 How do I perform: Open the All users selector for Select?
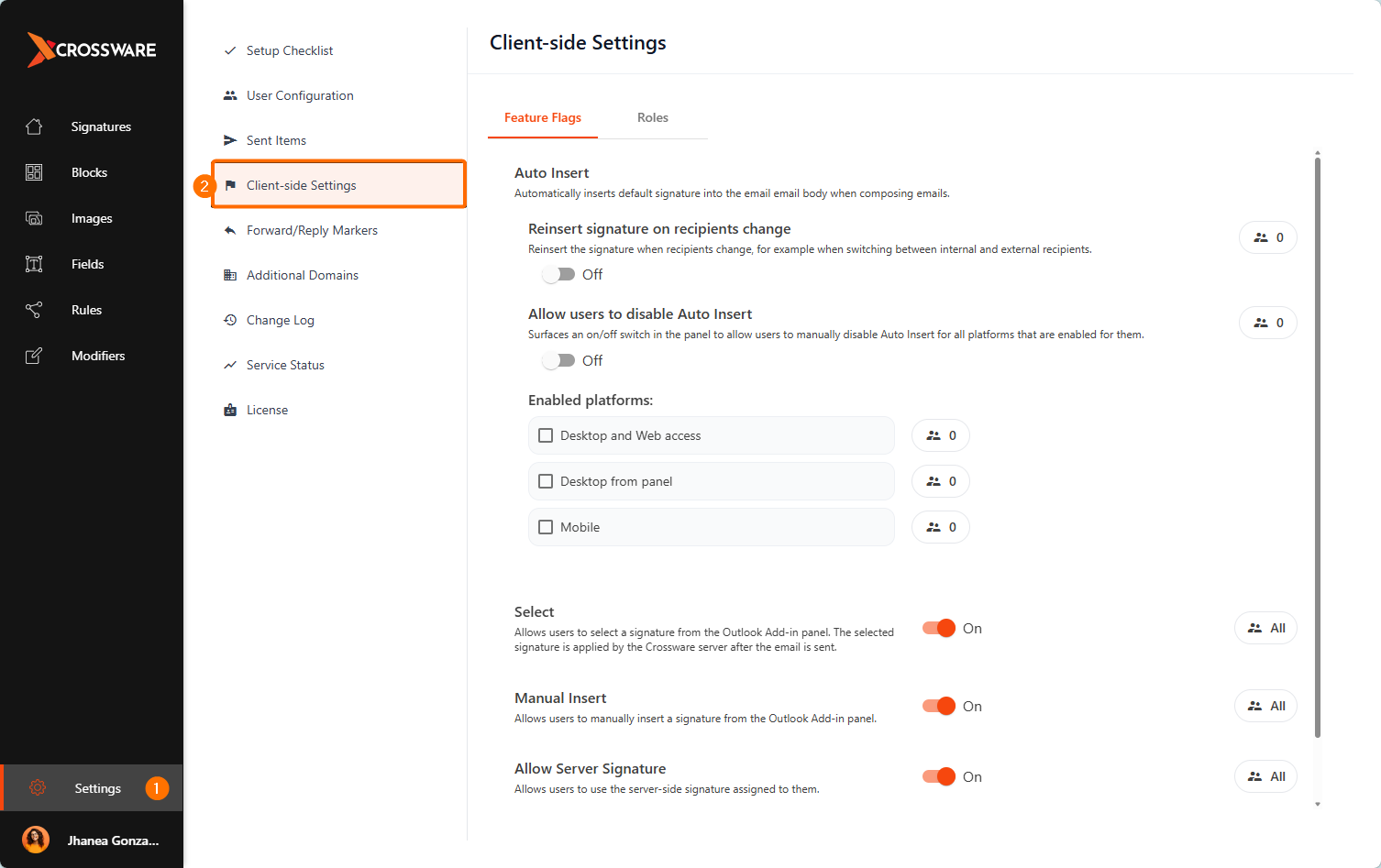pyautogui.click(x=1265, y=628)
